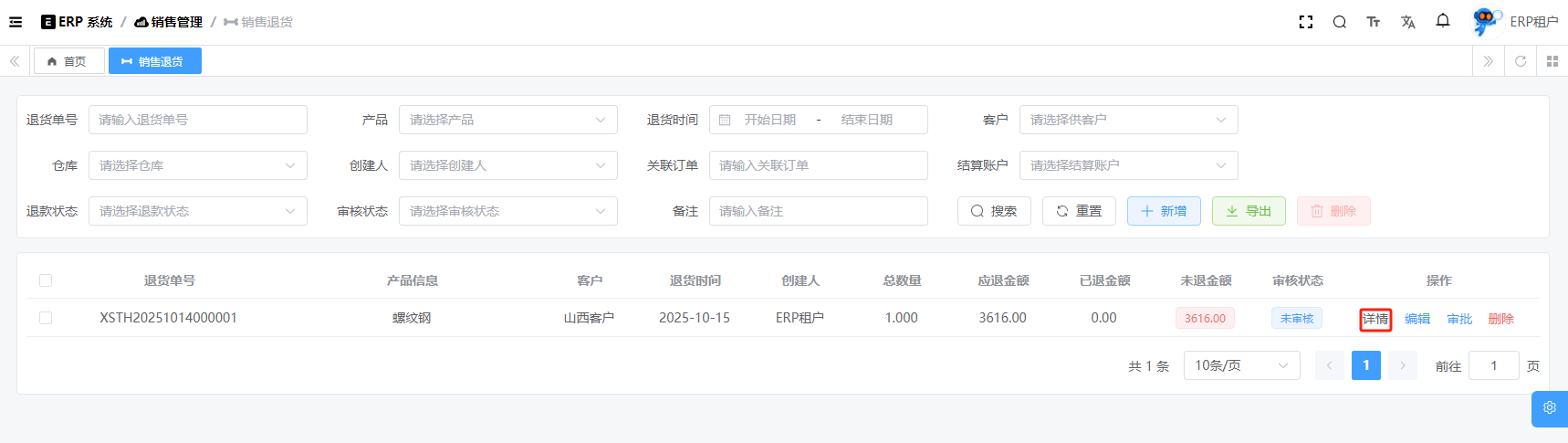Image resolution: width=1568 pixels, height=443 pixels.
Task: Focus the 退货单号 input field
Action: pyautogui.click(x=197, y=120)
